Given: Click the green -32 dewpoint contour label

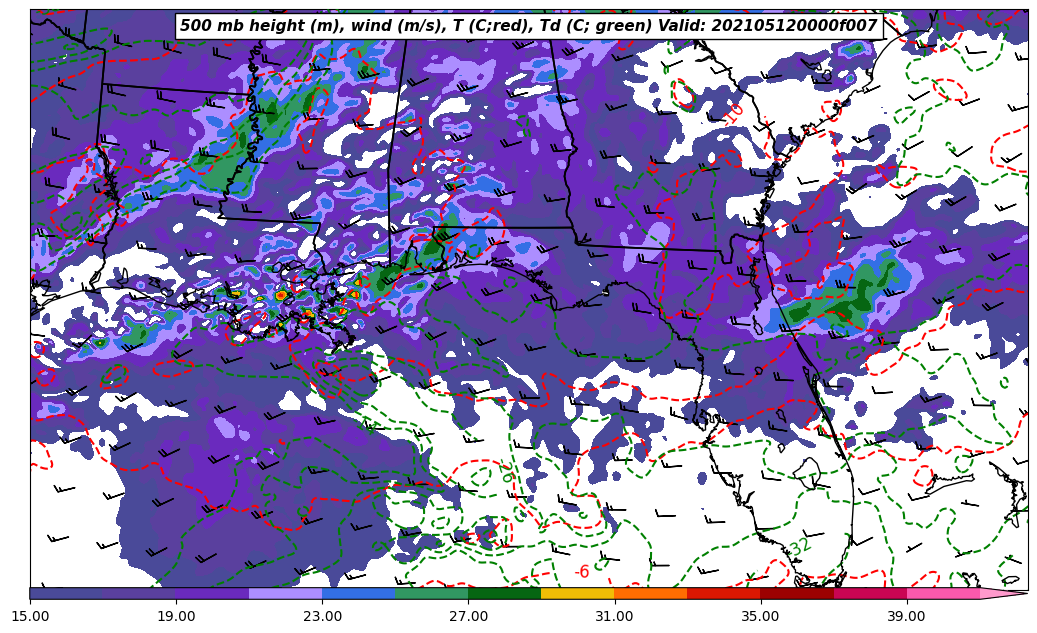Looking at the screenshot, I should coord(797,547).
